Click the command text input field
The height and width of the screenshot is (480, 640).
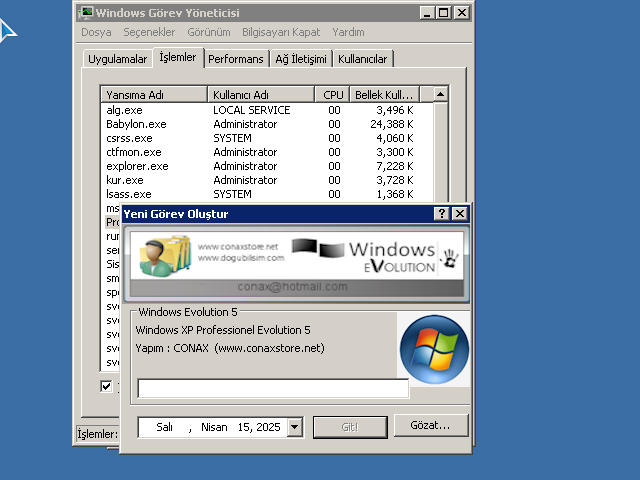[273, 388]
